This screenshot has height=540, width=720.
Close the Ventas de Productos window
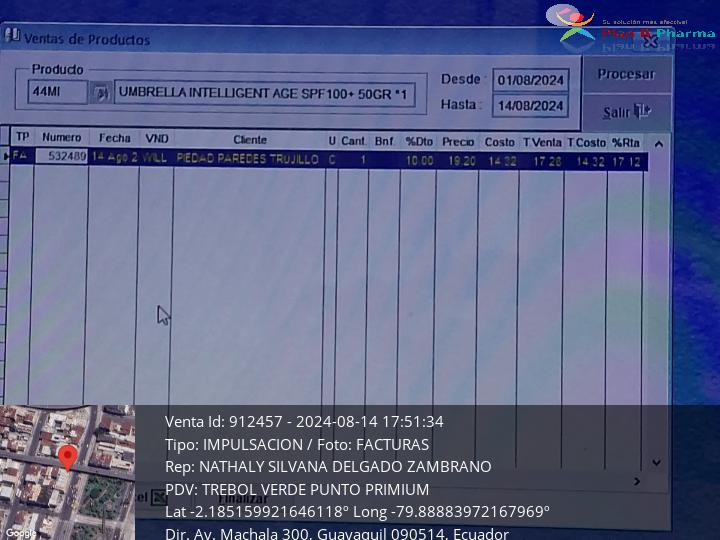point(650,41)
